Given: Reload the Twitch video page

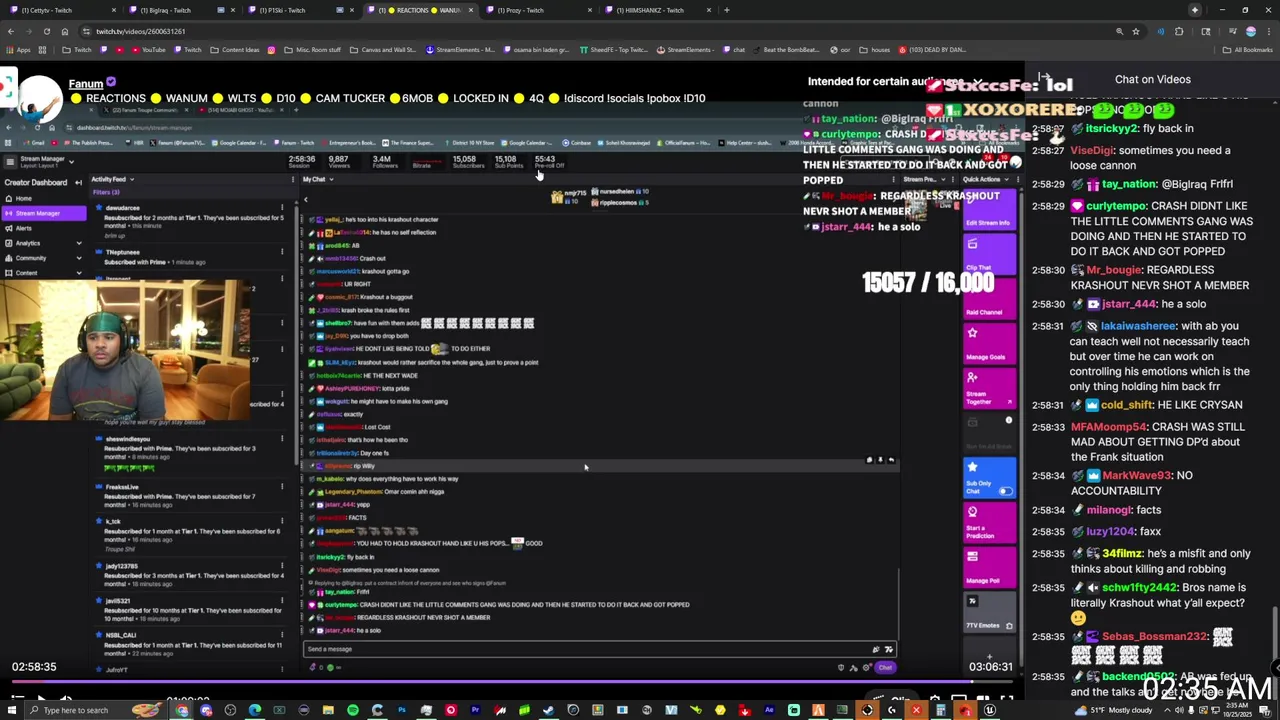Looking at the screenshot, I should point(46,31).
